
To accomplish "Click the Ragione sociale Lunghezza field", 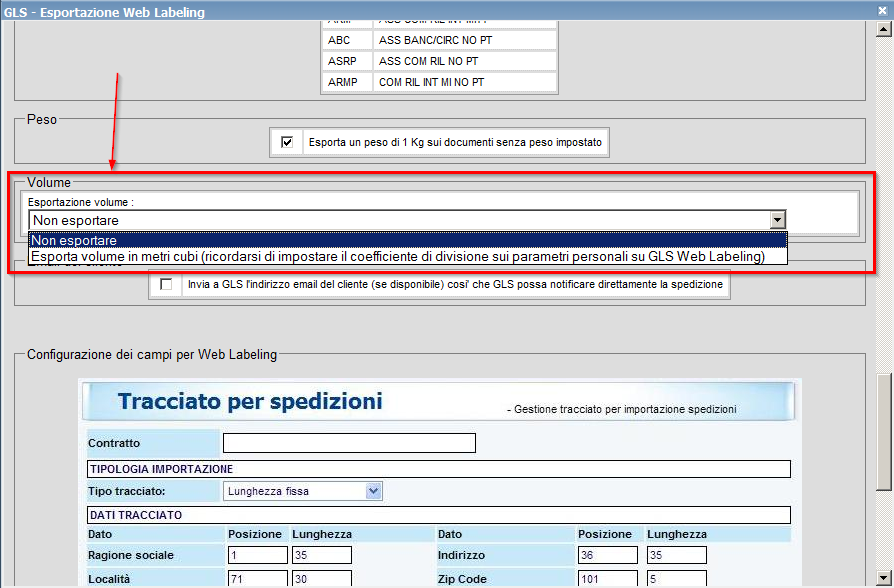I will (x=322, y=555).
